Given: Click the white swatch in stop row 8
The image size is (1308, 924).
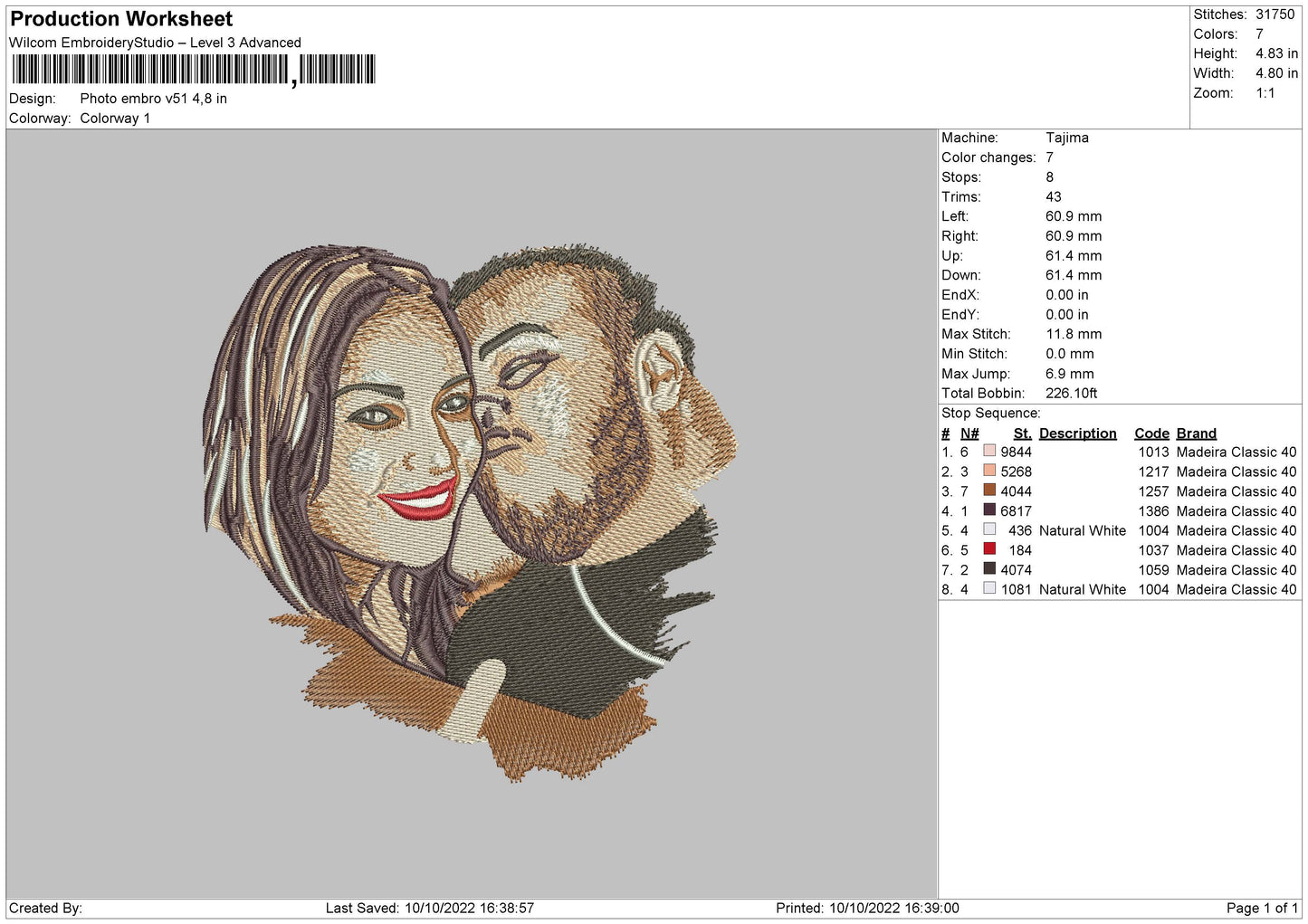Looking at the screenshot, I should click(989, 588).
